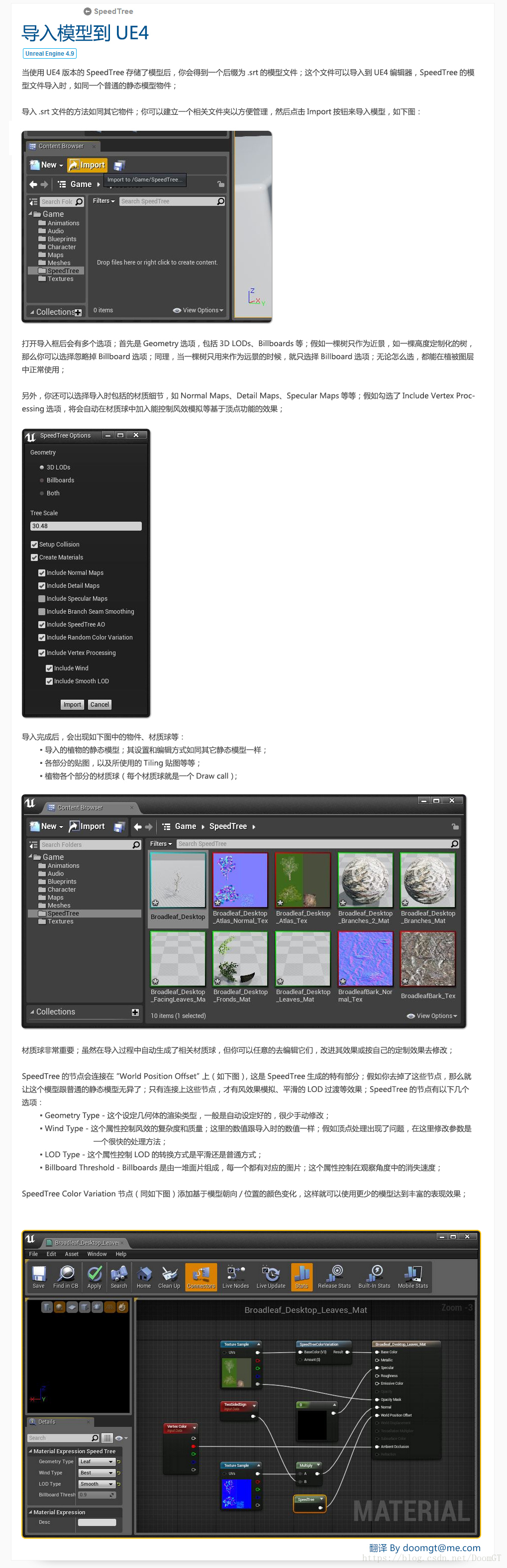
Task: Click the search magnifier in the Search SpeedTree field of the 10-item browser
Action: 455,843
